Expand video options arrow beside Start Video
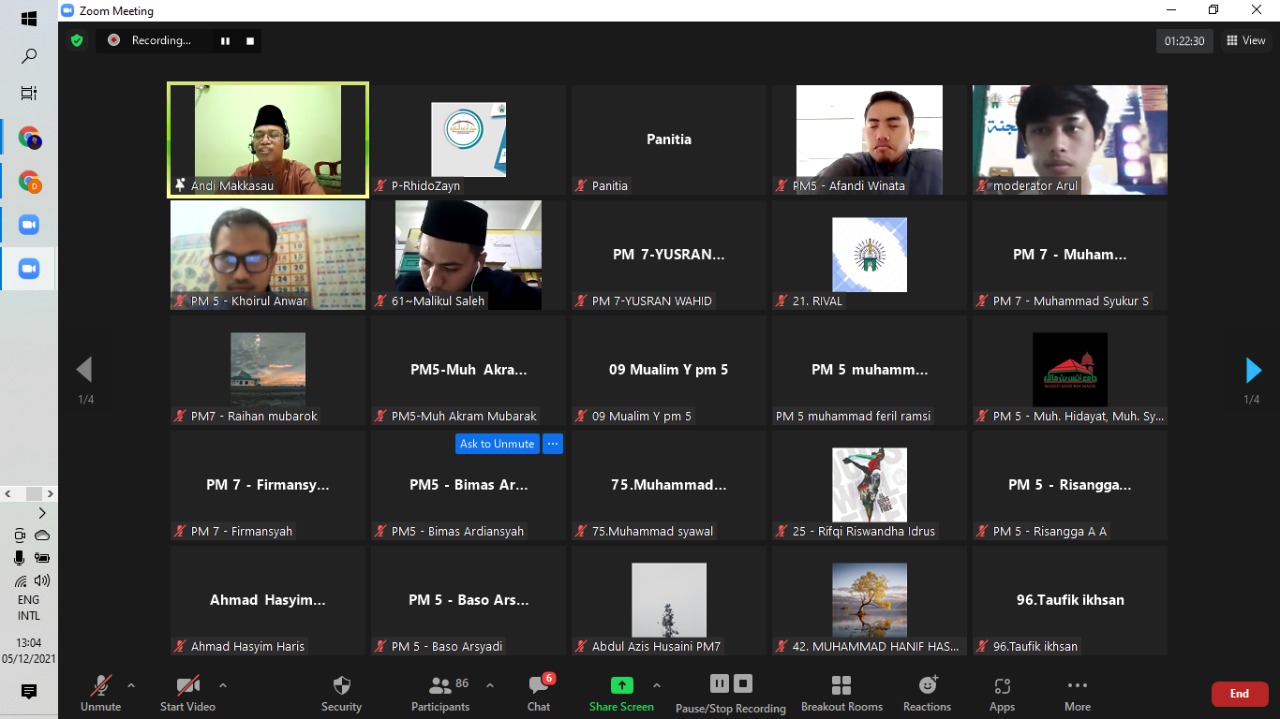This screenshot has height=719, width=1280. (223, 685)
